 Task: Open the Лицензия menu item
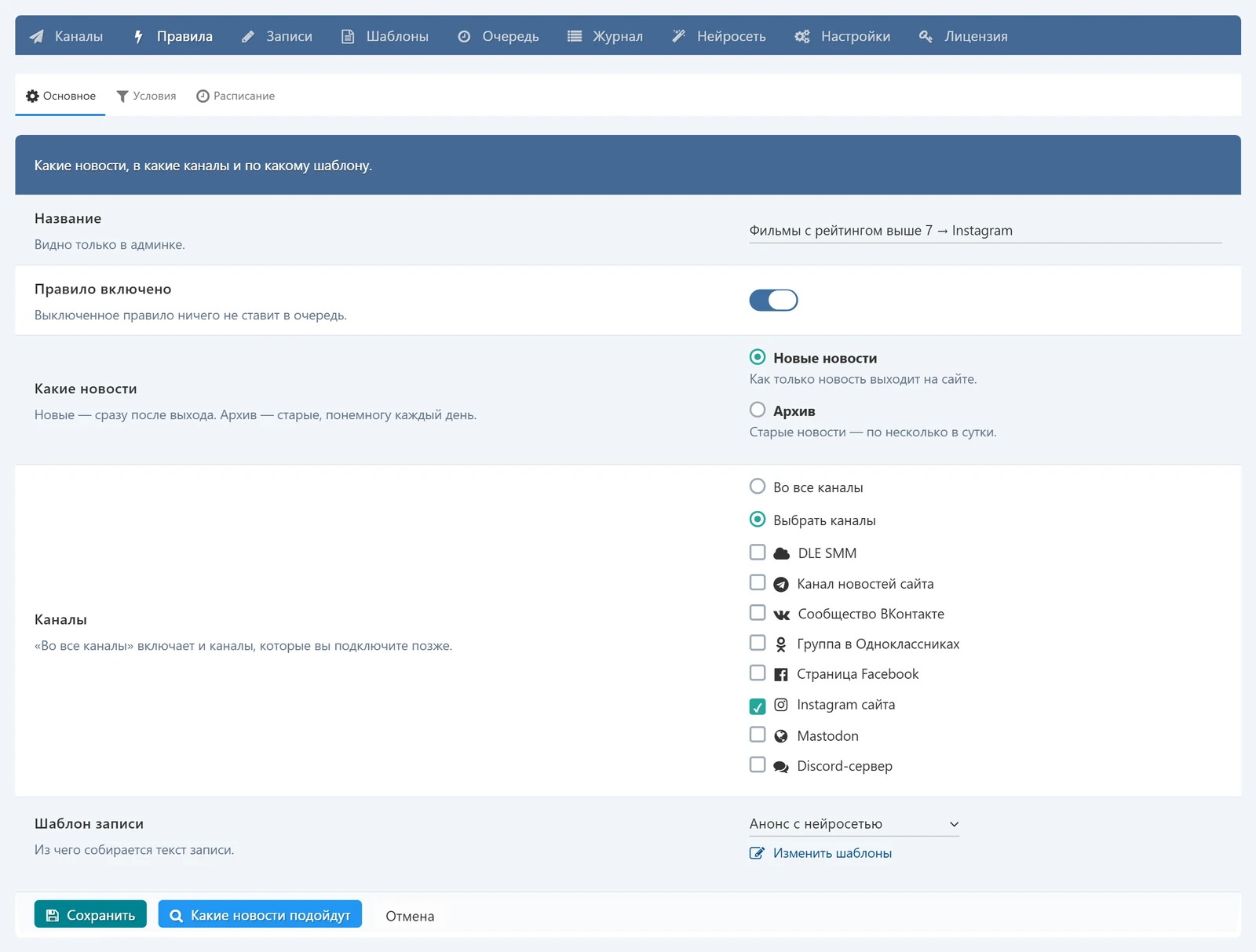pyautogui.click(x=963, y=36)
